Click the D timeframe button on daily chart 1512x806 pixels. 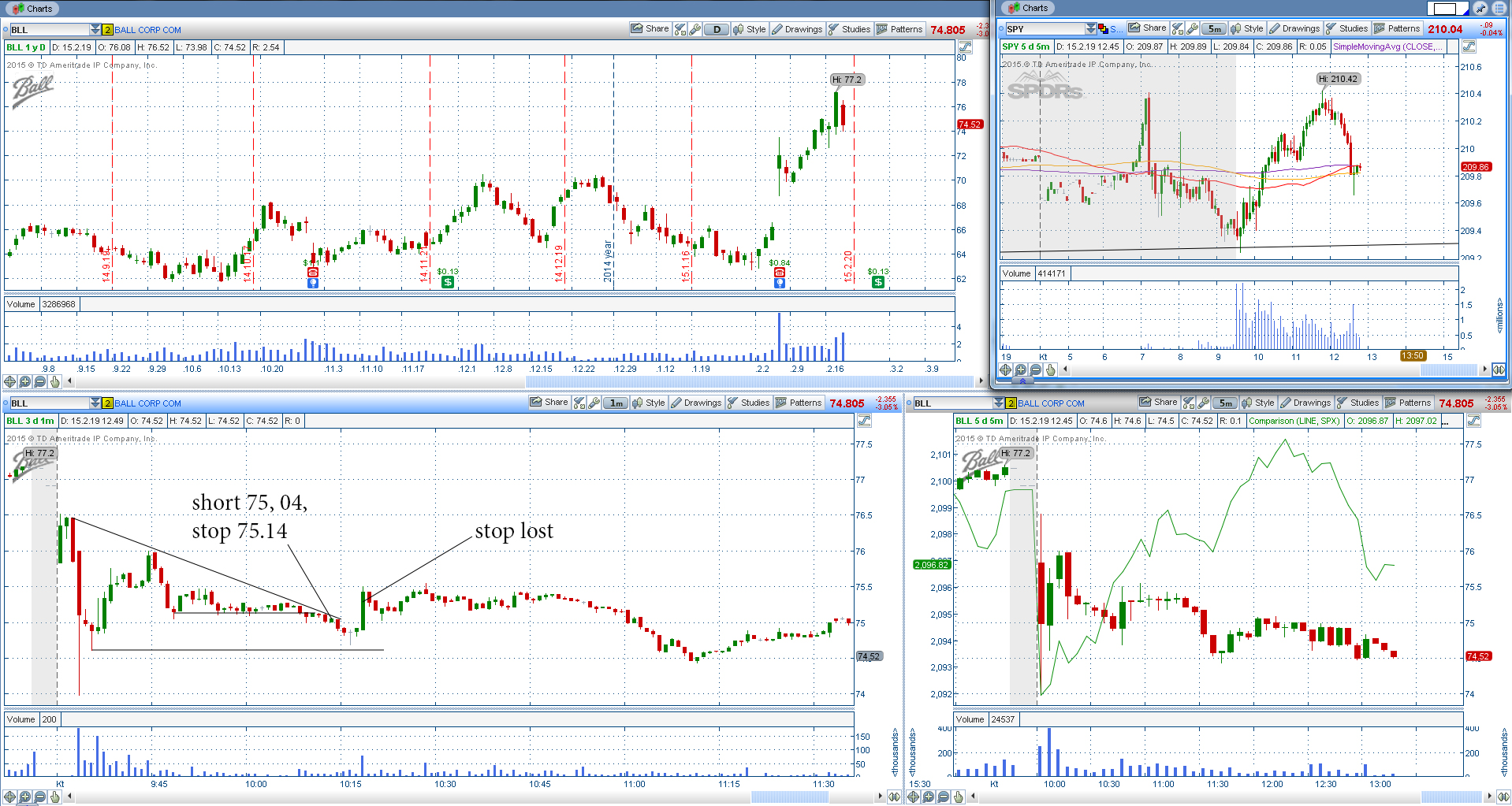tap(717, 29)
